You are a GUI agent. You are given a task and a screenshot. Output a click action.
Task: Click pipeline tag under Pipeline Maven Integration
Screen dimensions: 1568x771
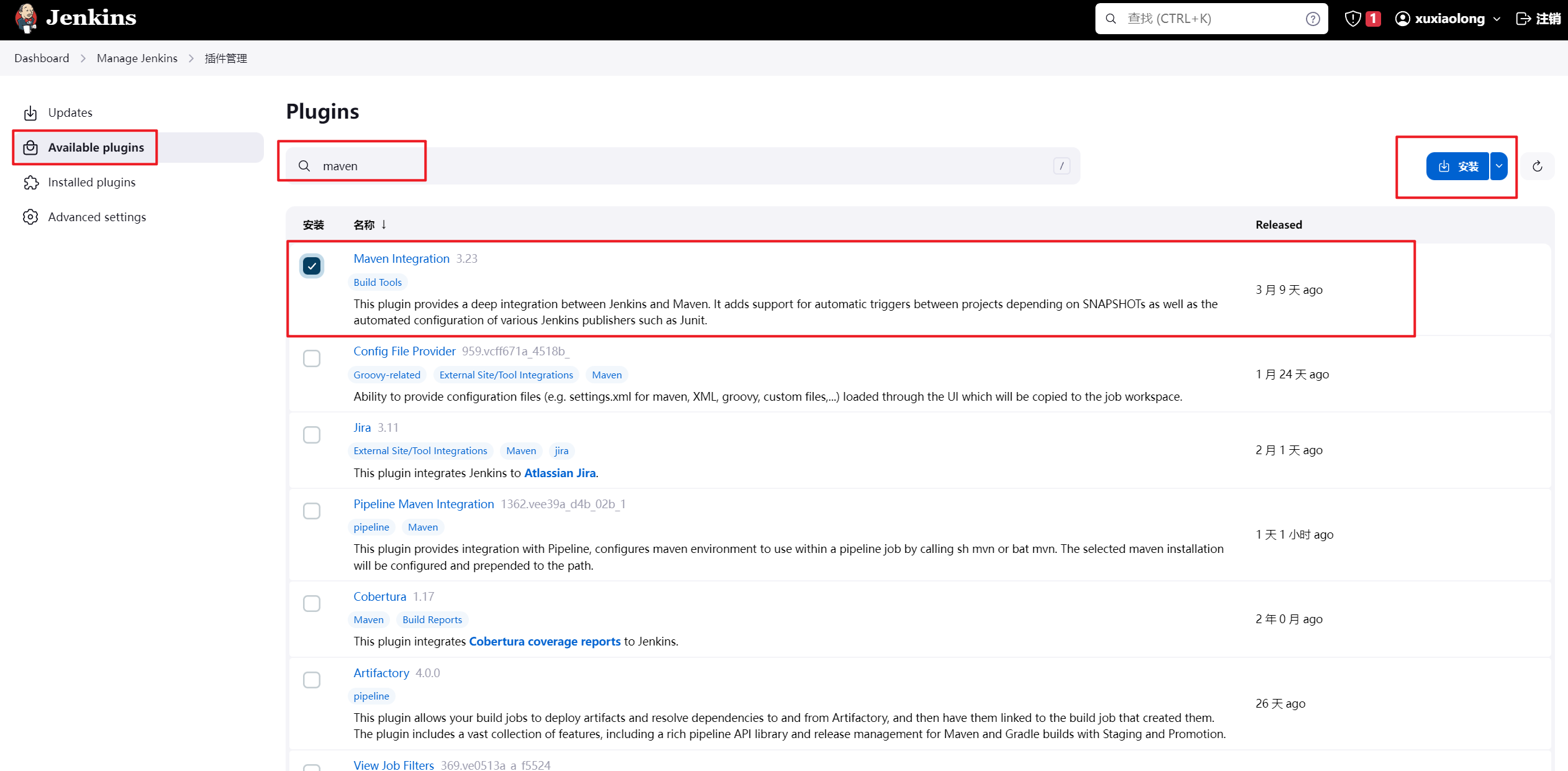(x=371, y=527)
